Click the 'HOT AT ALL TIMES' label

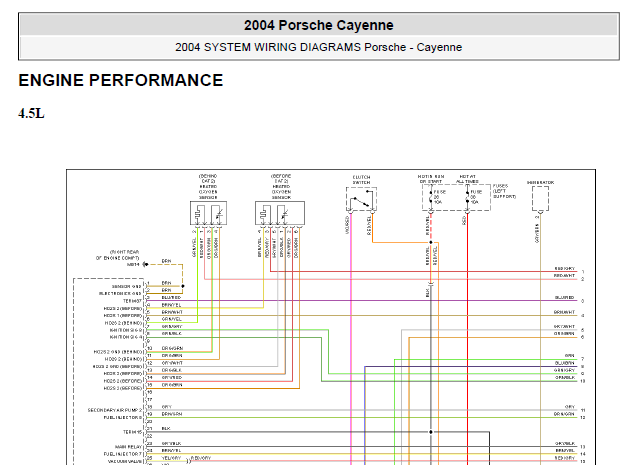[468, 179]
